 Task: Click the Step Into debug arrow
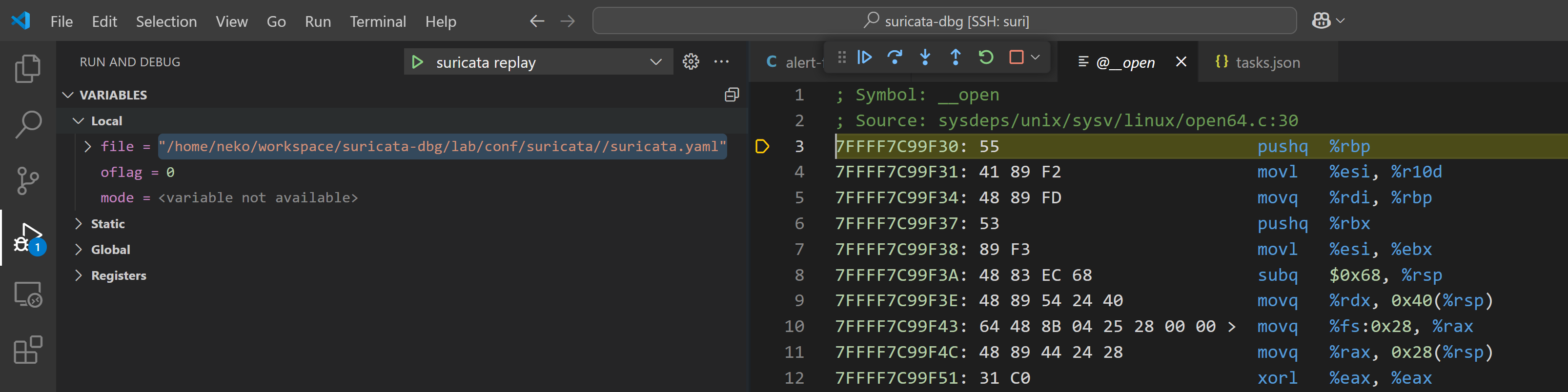pos(925,58)
